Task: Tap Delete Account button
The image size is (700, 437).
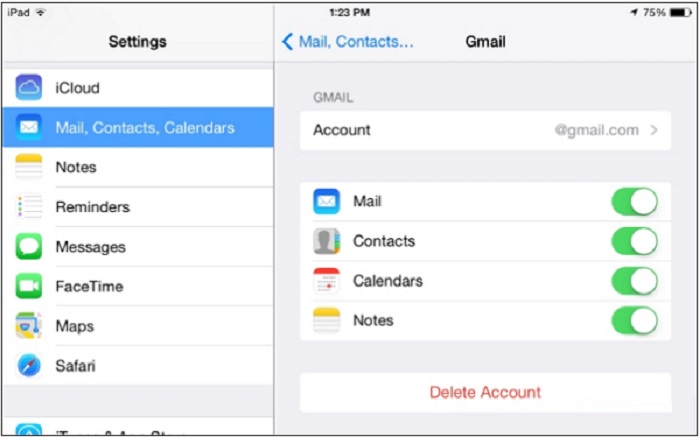Action: (x=485, y=392)
